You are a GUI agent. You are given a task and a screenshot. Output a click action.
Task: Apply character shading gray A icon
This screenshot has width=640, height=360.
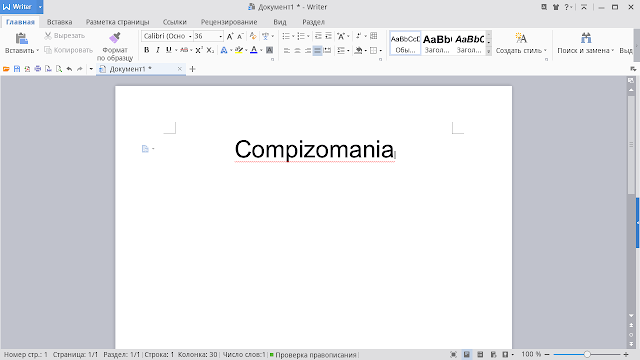coord(269,50)
